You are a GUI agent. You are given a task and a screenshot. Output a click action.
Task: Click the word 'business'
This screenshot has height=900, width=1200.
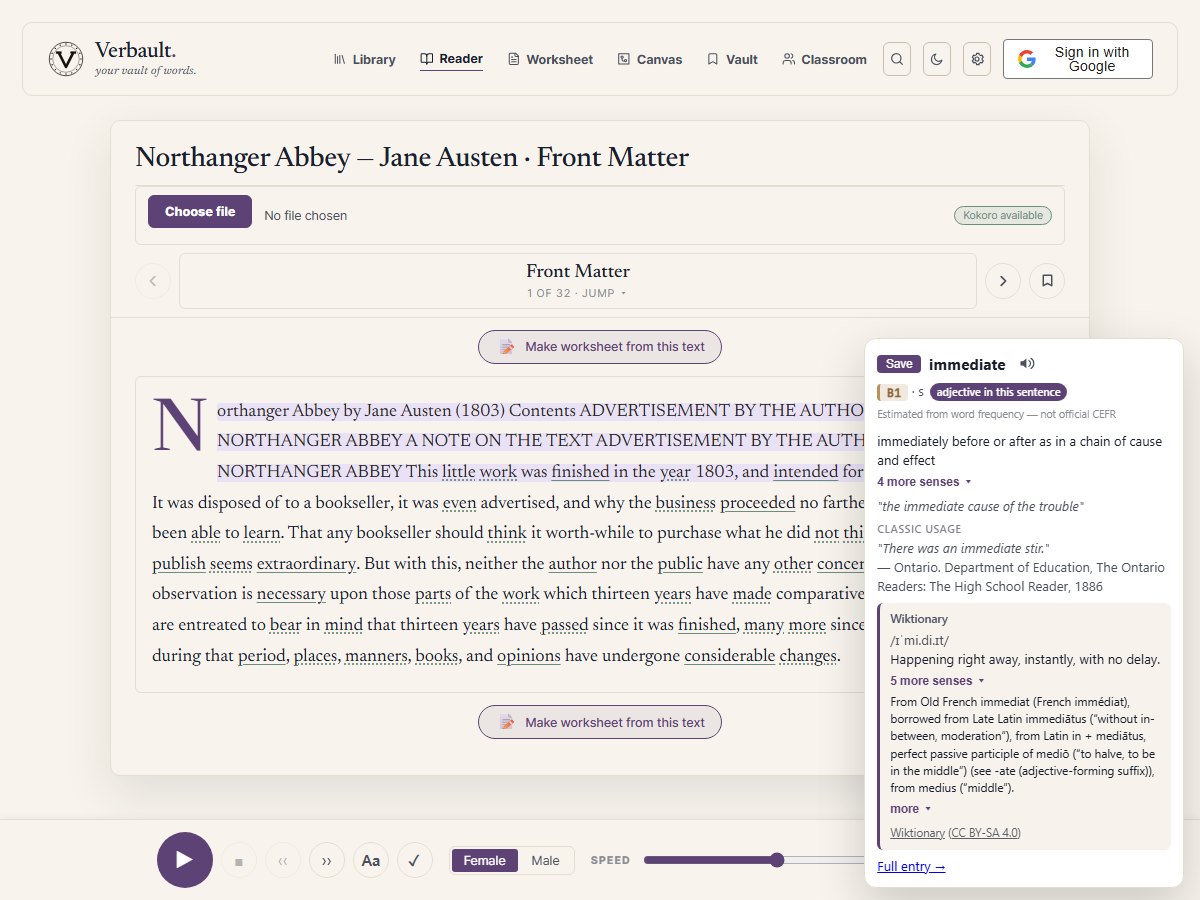click(686, 503)
